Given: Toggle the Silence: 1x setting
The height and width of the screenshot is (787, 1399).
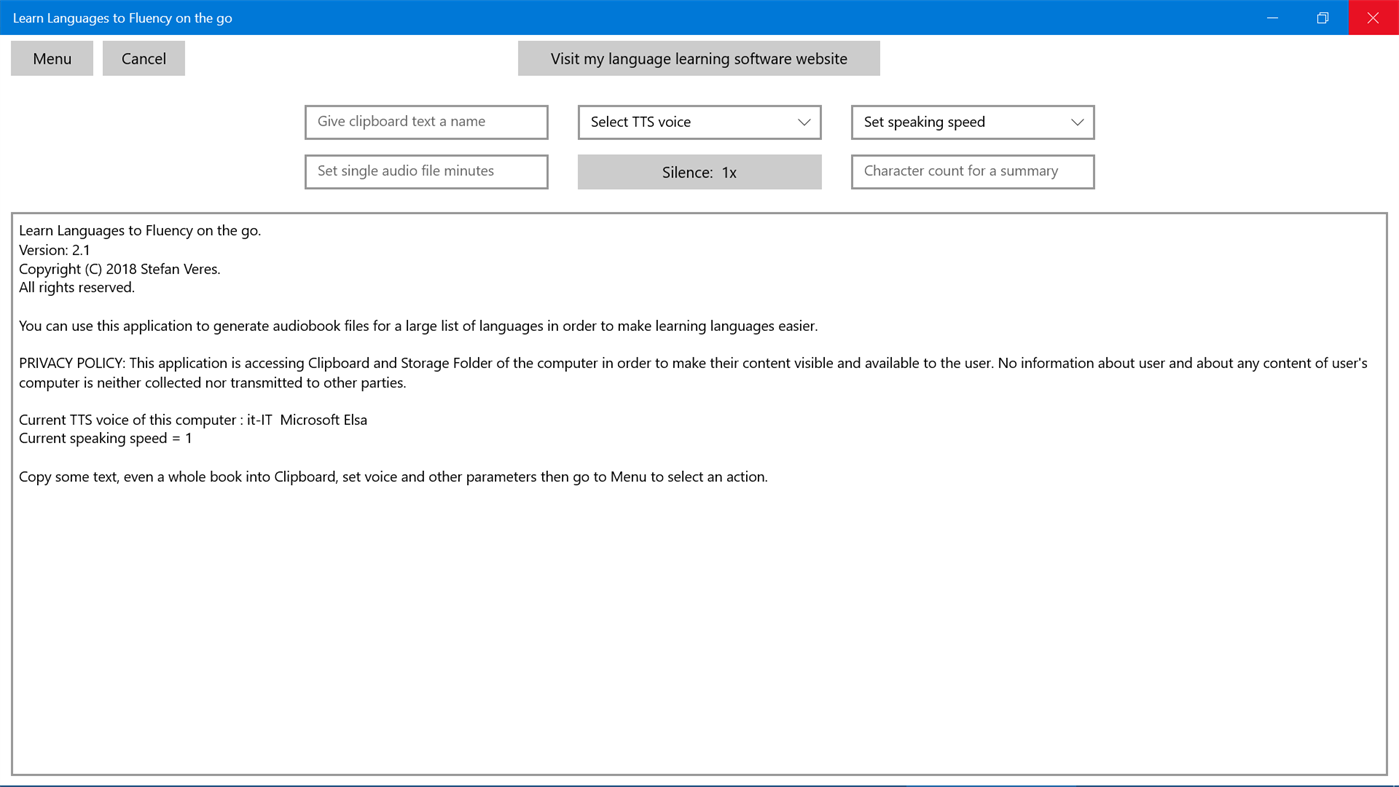Looking at the screenshot, I should (x=698, y=171).
